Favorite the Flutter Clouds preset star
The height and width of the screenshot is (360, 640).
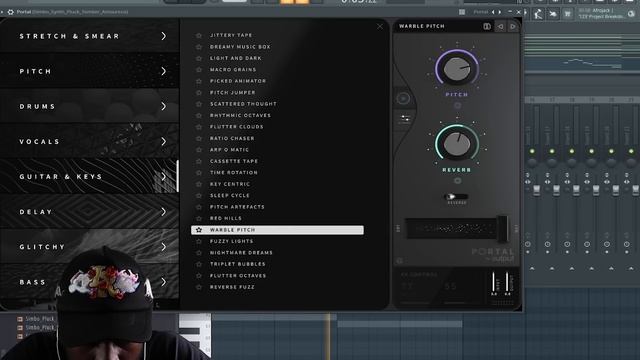coord(199,127)
